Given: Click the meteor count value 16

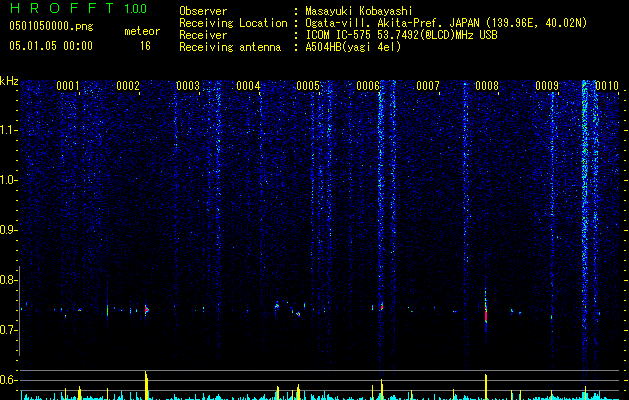Looking at the screenshot, I should 145,46.
